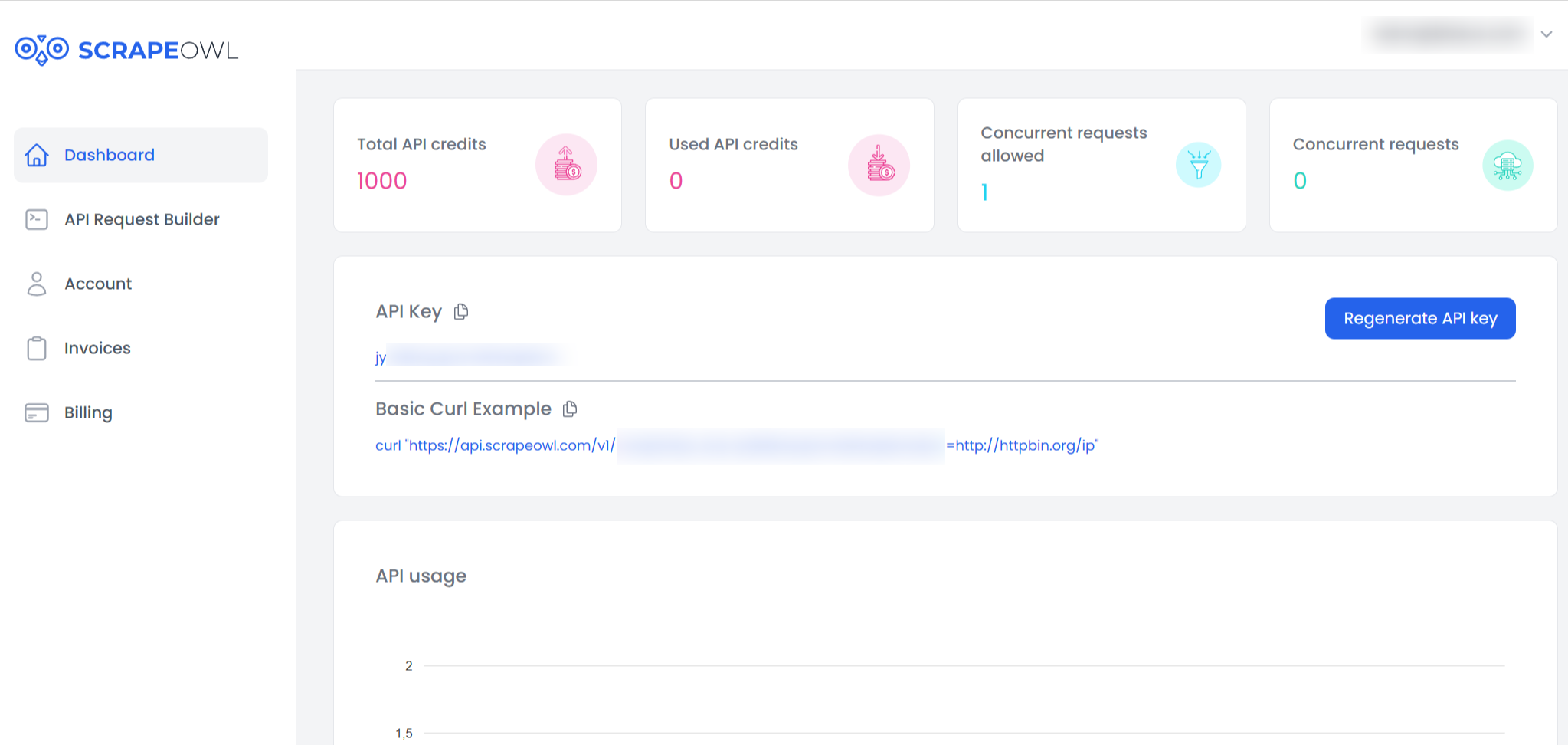The height and width of the screenshot is (745, 1568).
Task: Copy the Basic Curl Example command
Action: click(x=570, y=409)
